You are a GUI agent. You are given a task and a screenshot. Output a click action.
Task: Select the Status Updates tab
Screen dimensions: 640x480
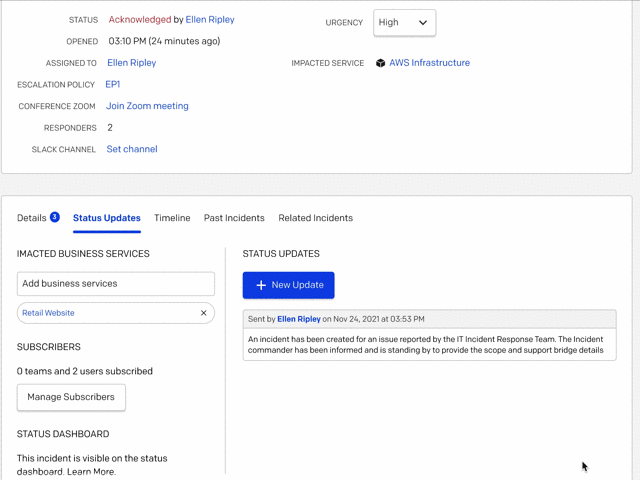click(x=107, y=218)
